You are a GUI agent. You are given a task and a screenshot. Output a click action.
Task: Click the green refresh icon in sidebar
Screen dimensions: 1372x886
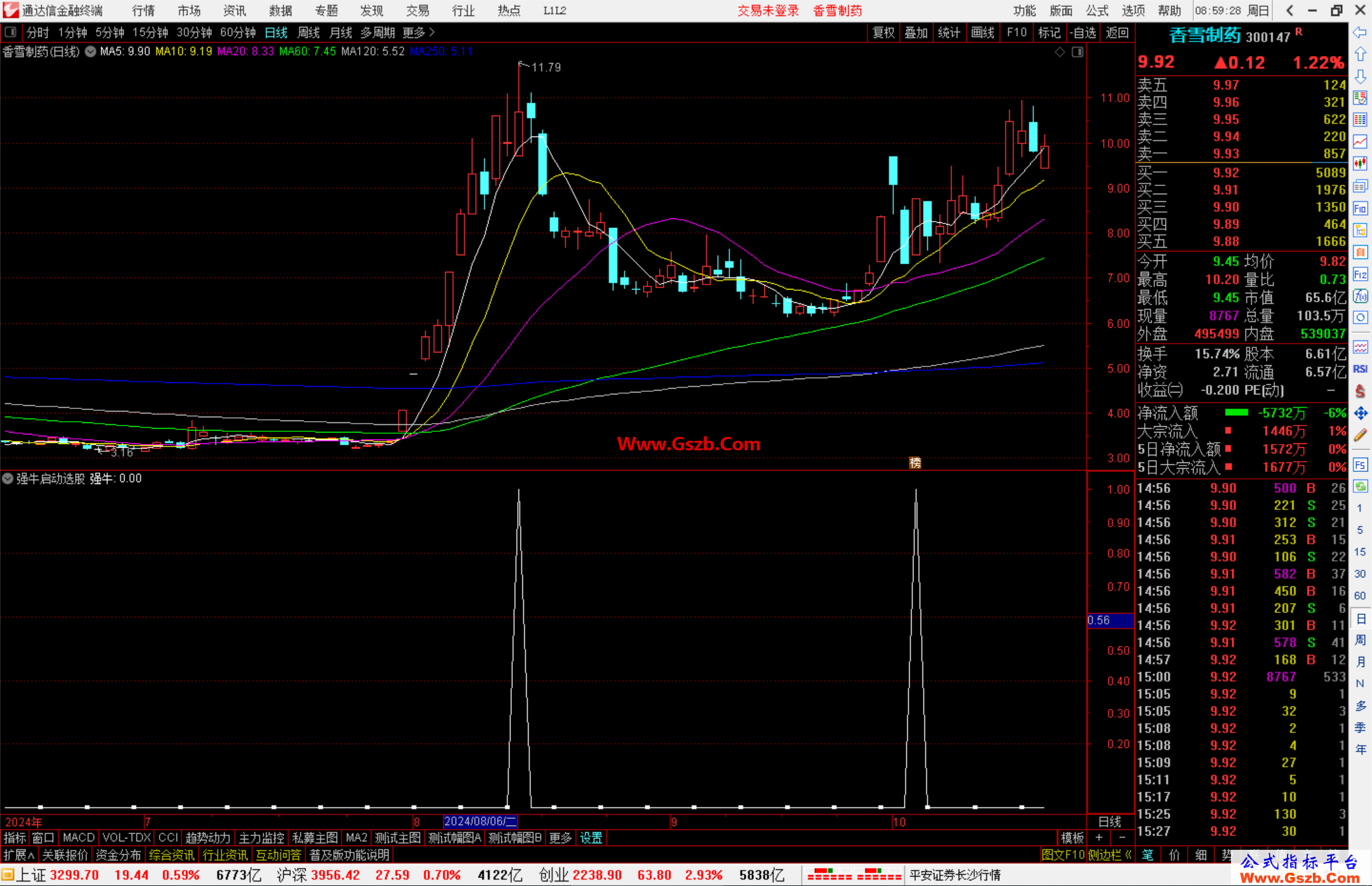pyautogui.click(x=1359, y=487)
